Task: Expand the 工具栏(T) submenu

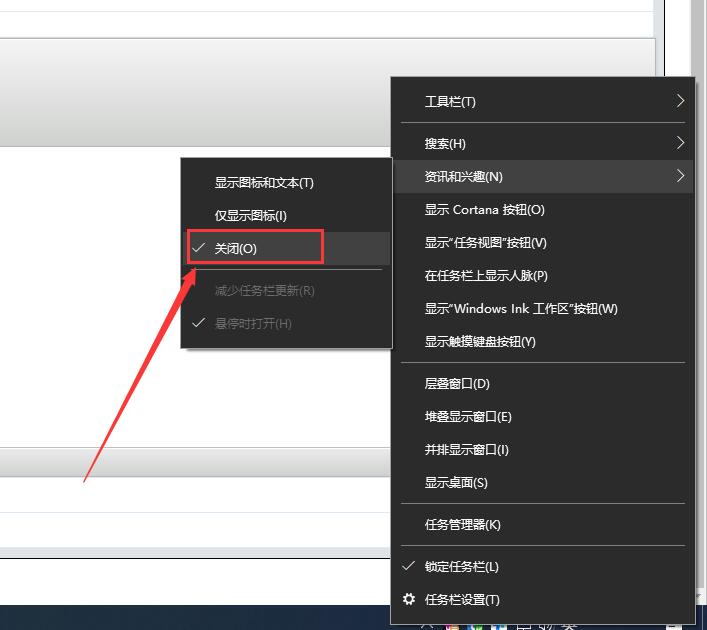Action: pyautogui.click(x=541, y=102)
